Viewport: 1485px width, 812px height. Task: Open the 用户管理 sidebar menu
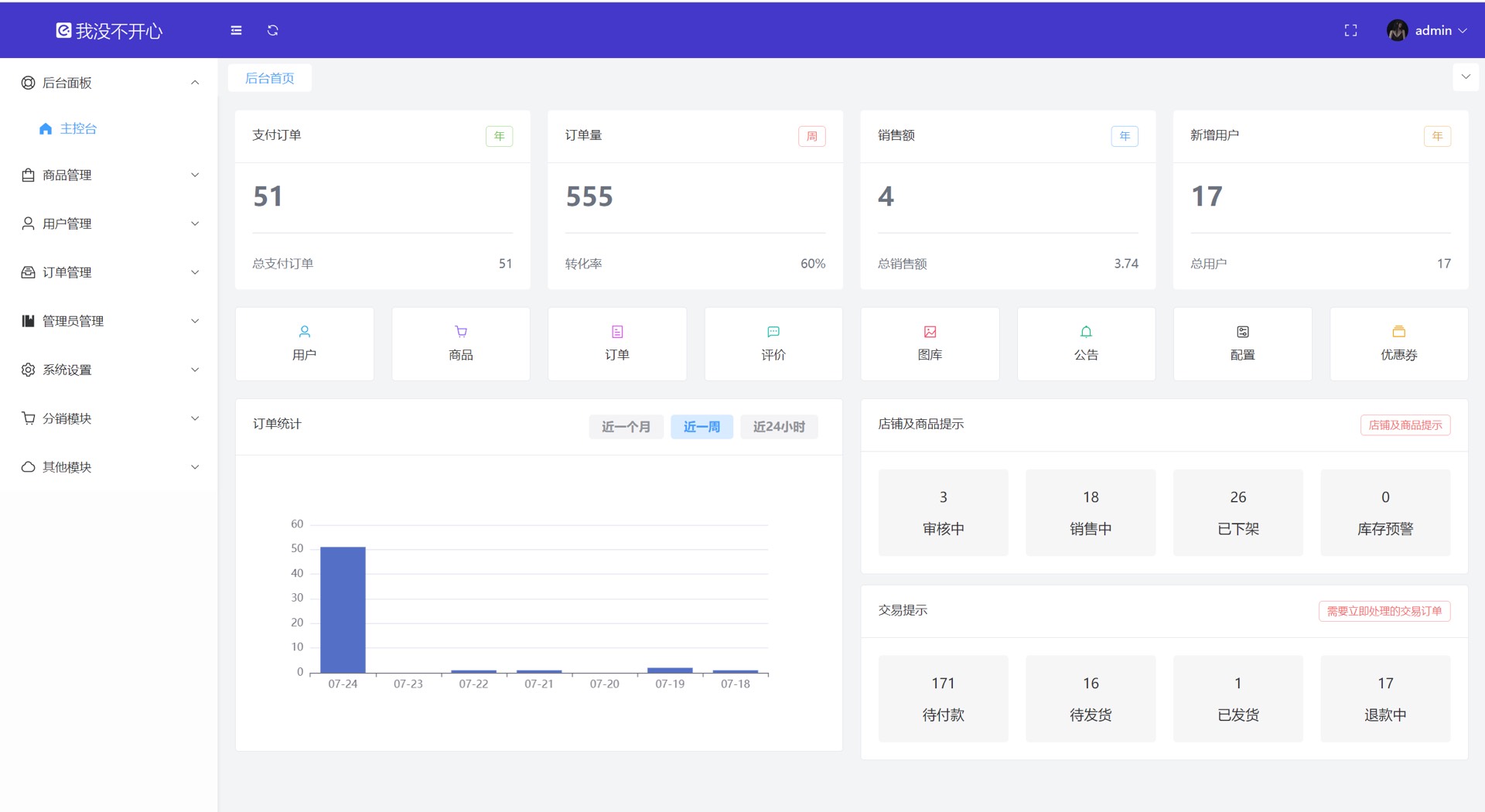coord(109,223)
